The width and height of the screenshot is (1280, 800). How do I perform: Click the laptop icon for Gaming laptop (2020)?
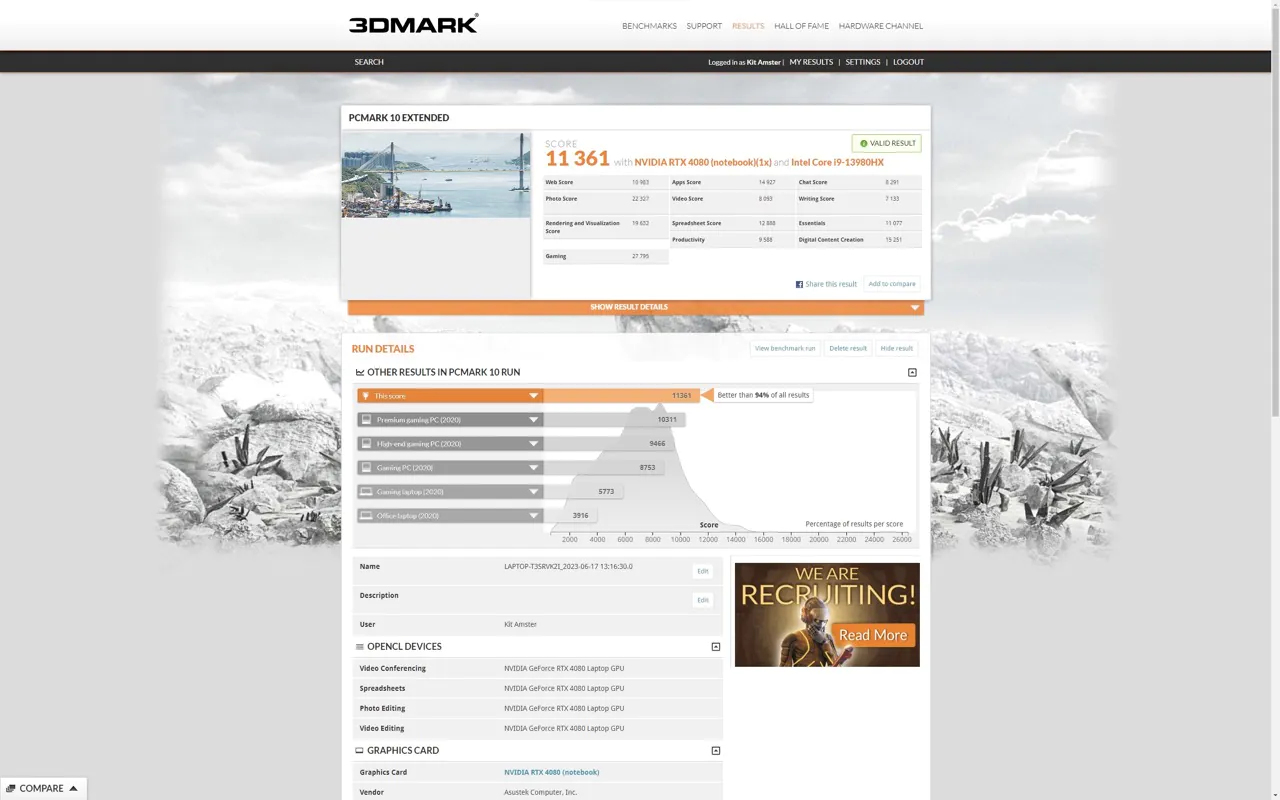pyautogui.click(x=366, y=492)
